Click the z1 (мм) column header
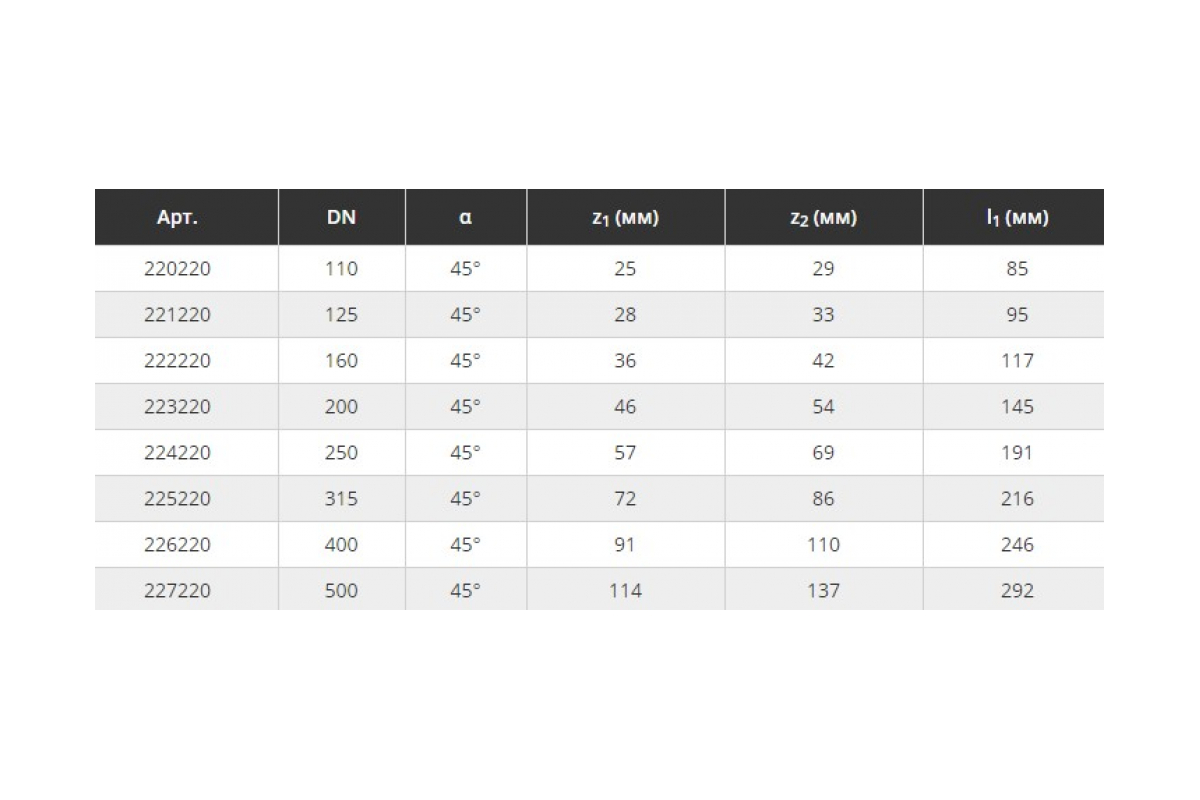Viewport: 1200px width, 800px height. [625, 218]
